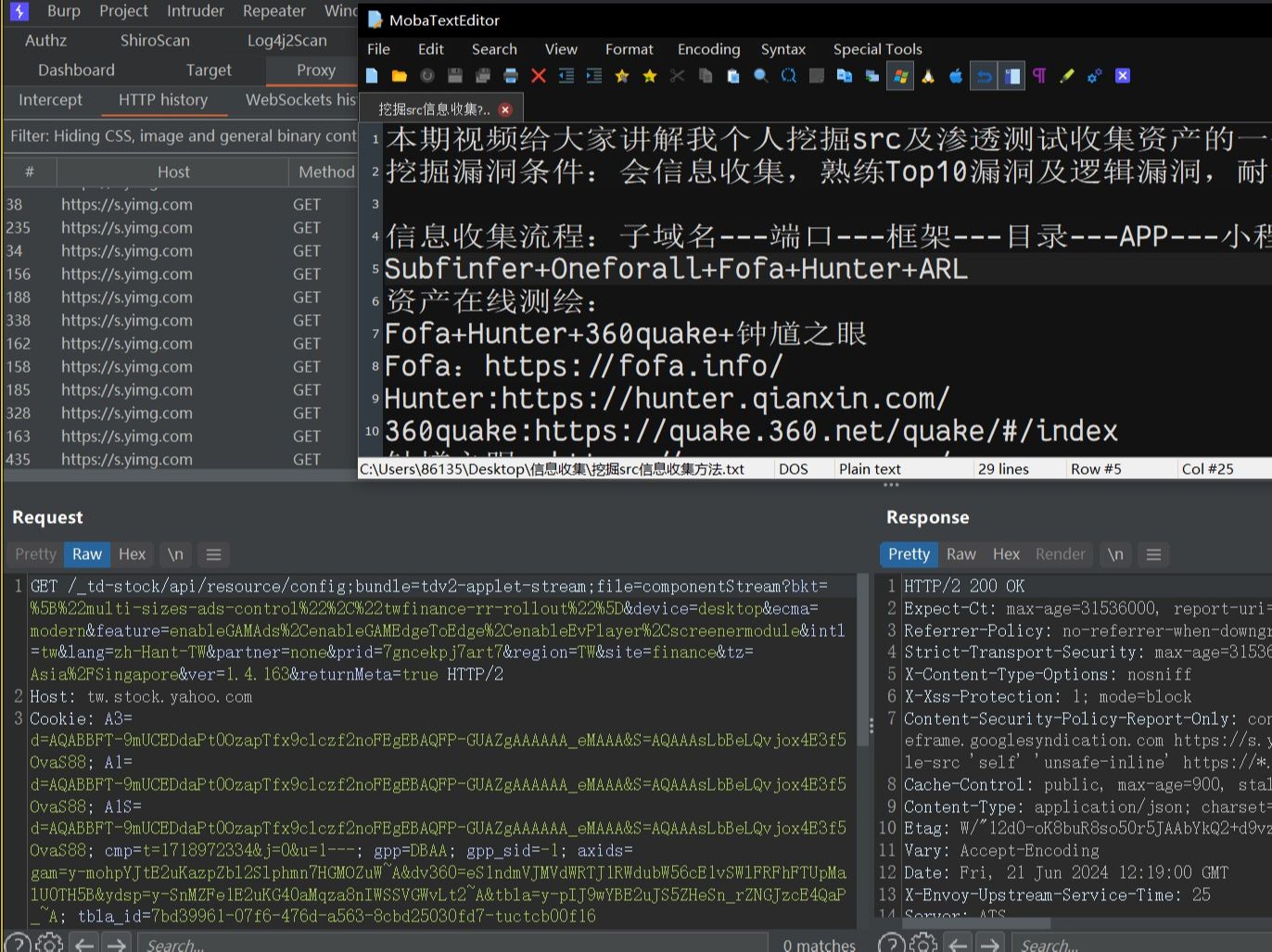Click Indent icon in MobaTextEditor toolbar

[594, 76]
